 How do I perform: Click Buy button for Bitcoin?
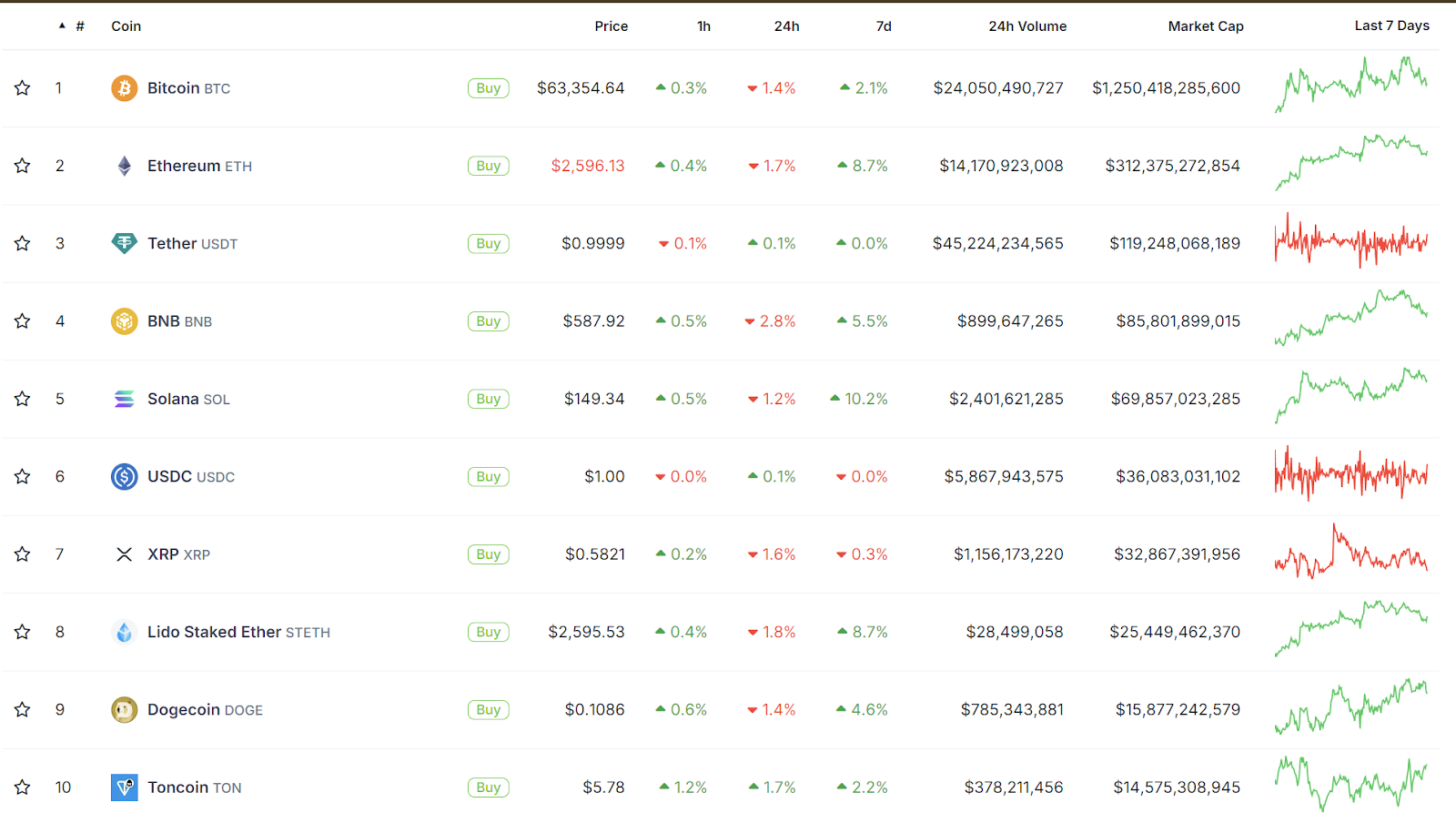(489, 88)
